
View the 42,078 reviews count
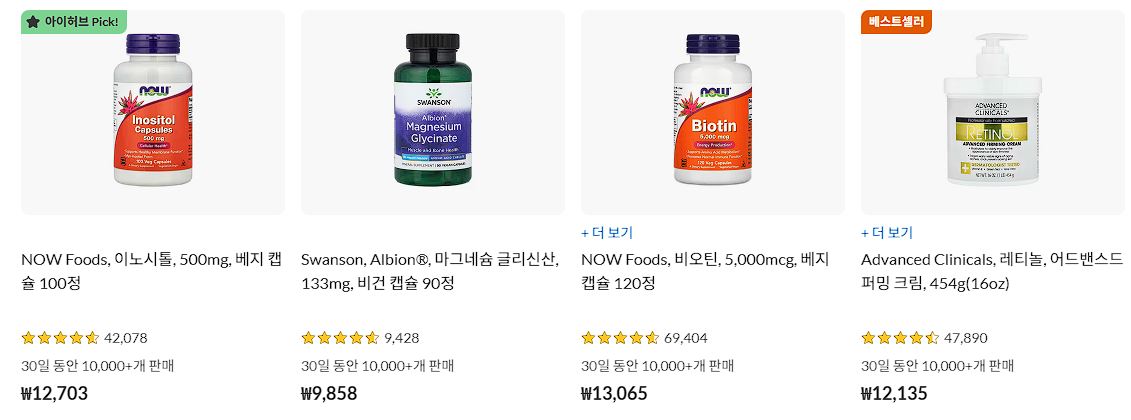126,338
